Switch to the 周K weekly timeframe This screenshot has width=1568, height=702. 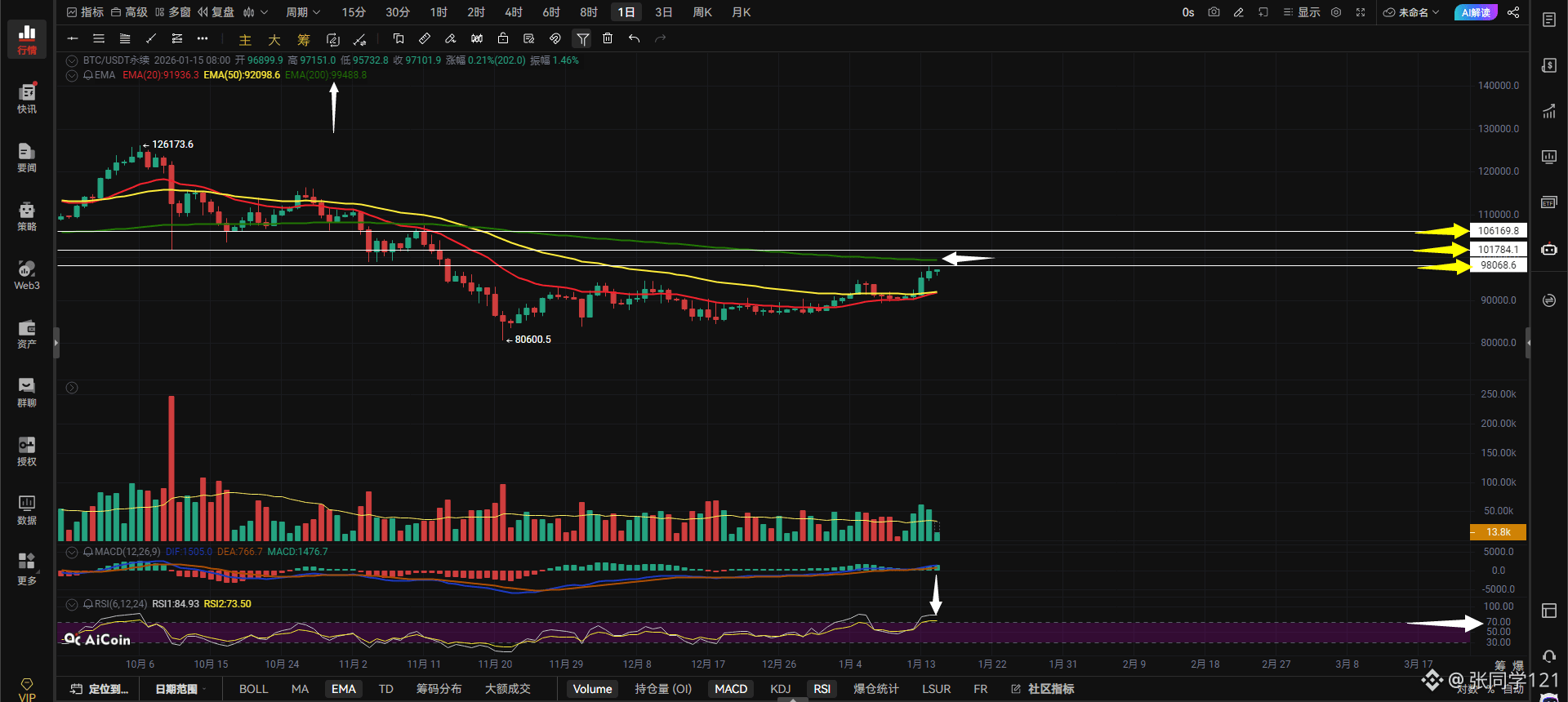click(702, 12)
